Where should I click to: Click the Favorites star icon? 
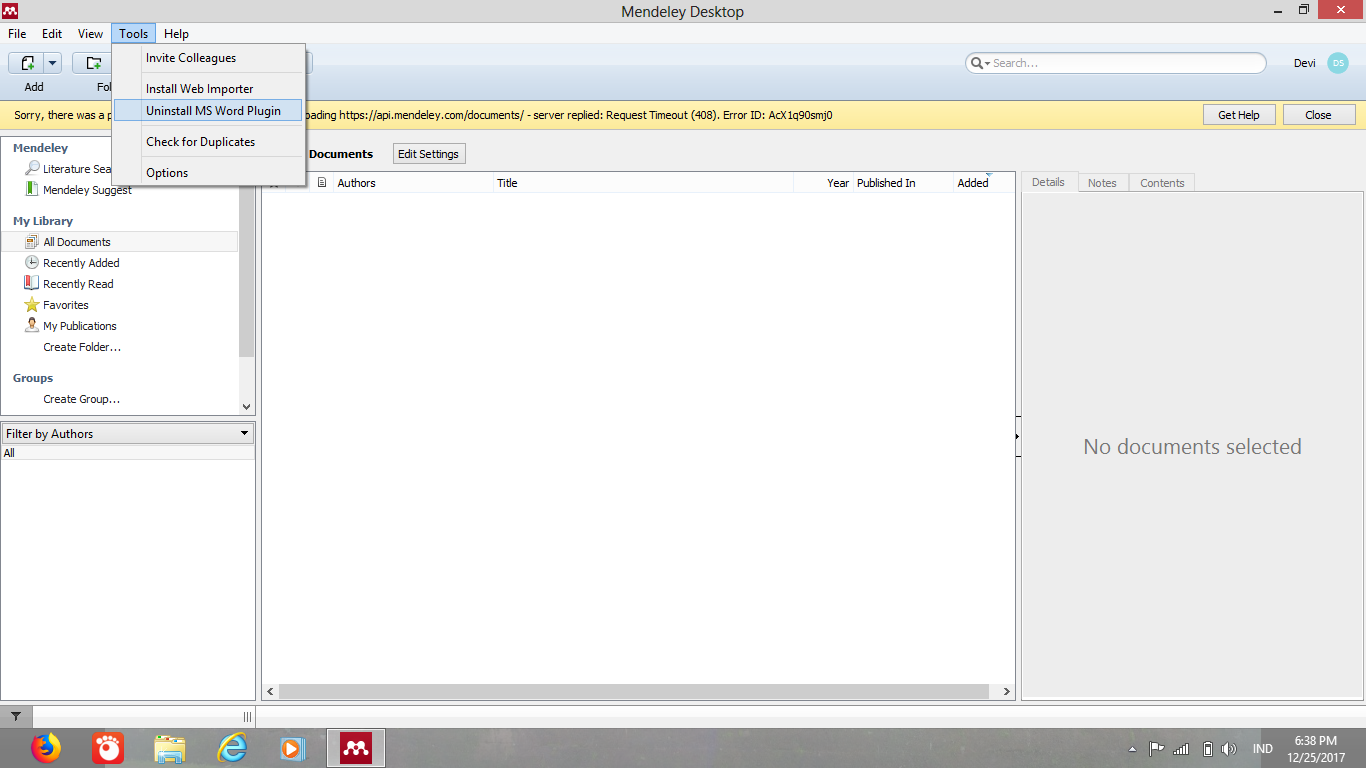32,305
